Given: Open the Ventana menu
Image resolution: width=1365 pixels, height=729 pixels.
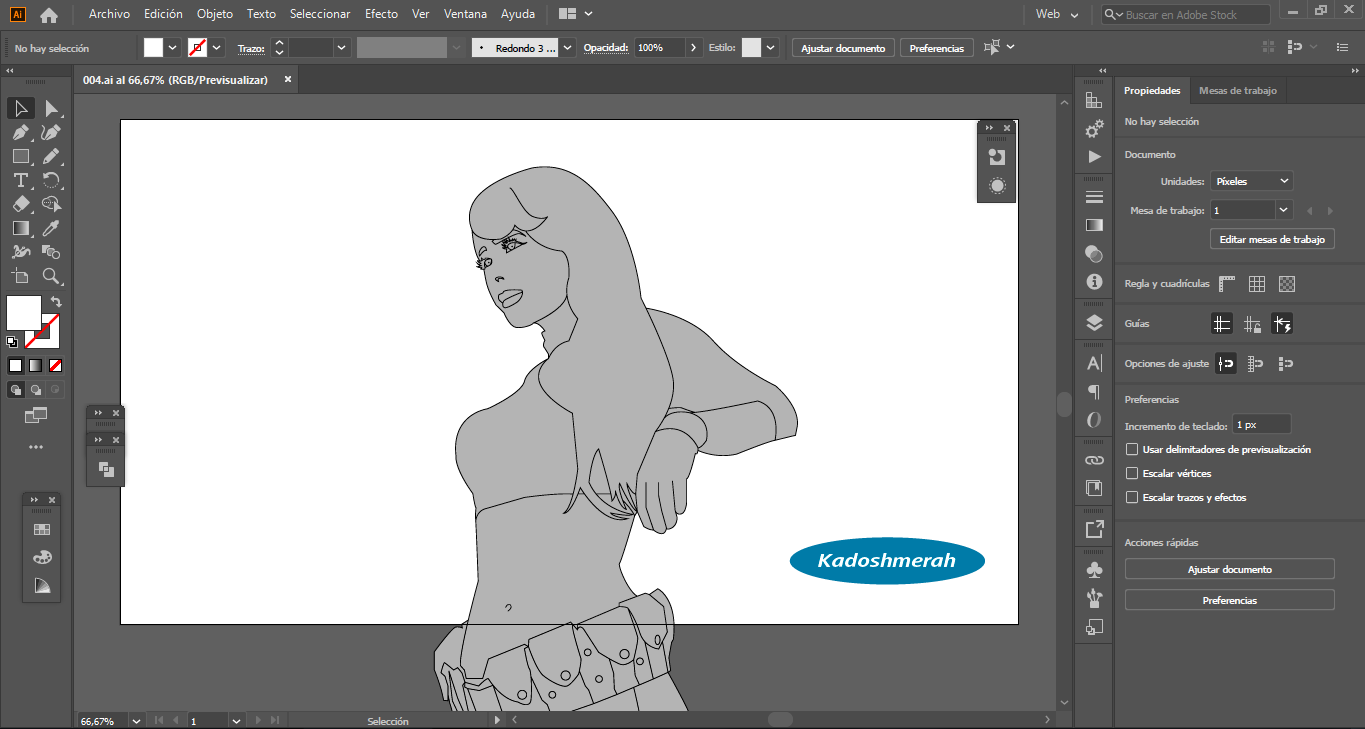Looking at the screenshot, I should 465,15.
